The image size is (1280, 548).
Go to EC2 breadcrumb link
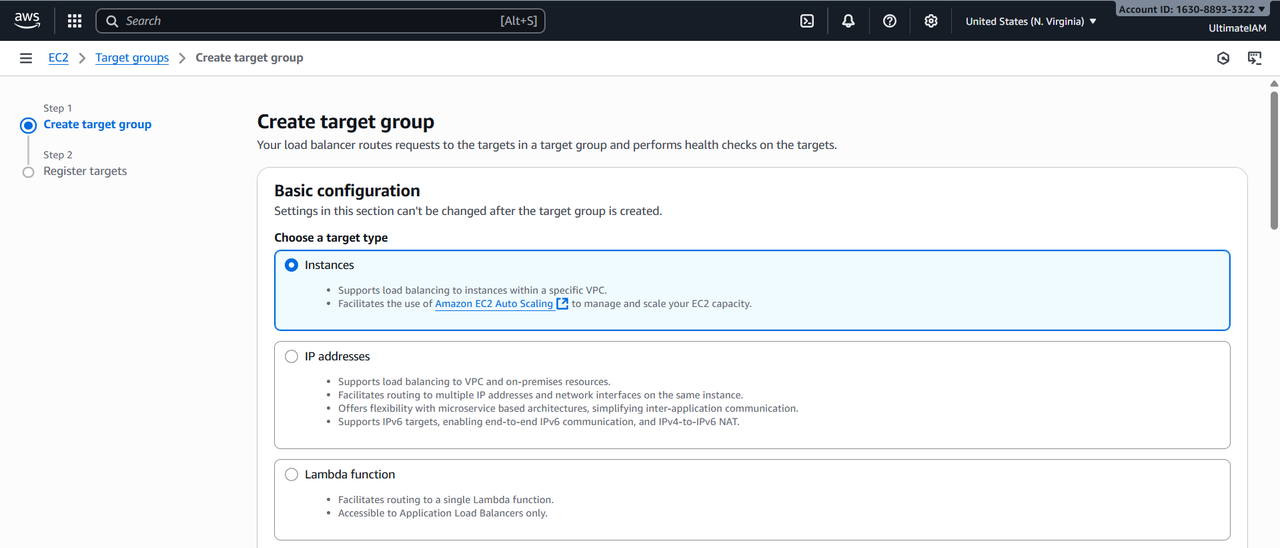pos(59,58)
